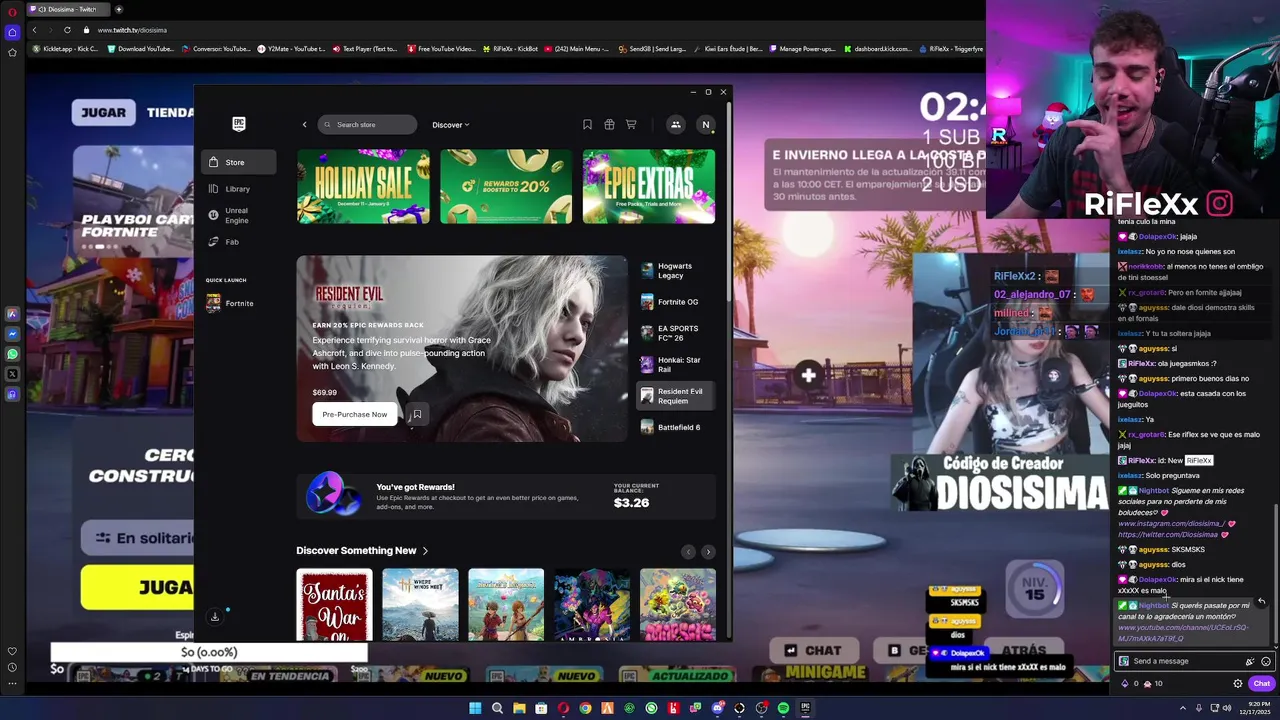The width and height of the screenshot is (1280, 720).
Task: Expand Discover Something New heading arrow
Action: pos(425,551)
